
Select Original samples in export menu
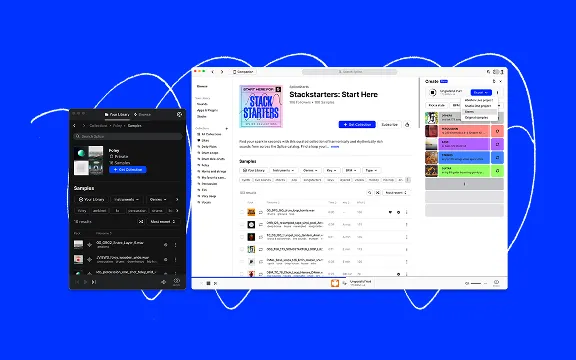click(476, 118)
